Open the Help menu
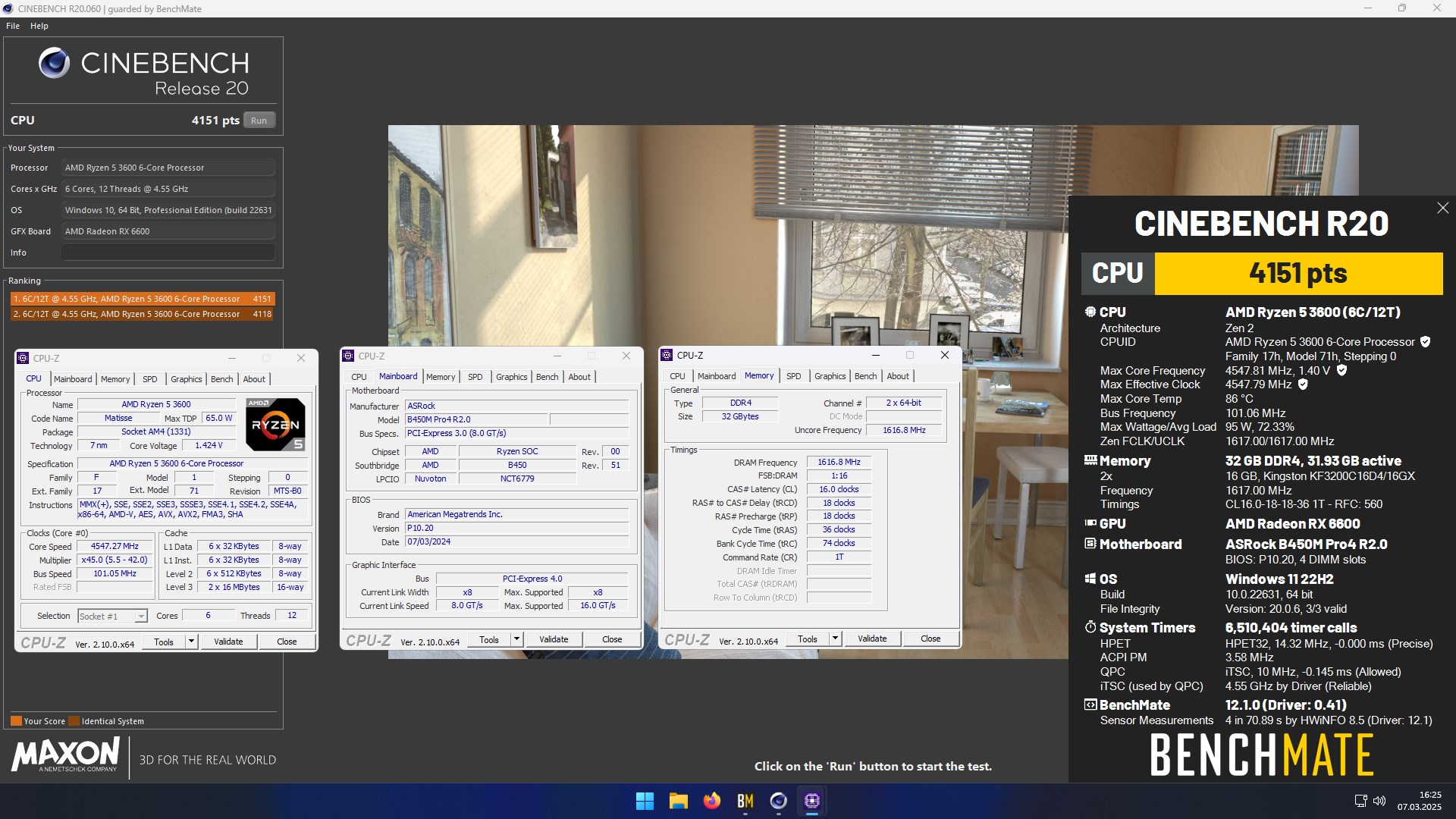This screenshot has width=1456, height=819. tap(39, 26)
